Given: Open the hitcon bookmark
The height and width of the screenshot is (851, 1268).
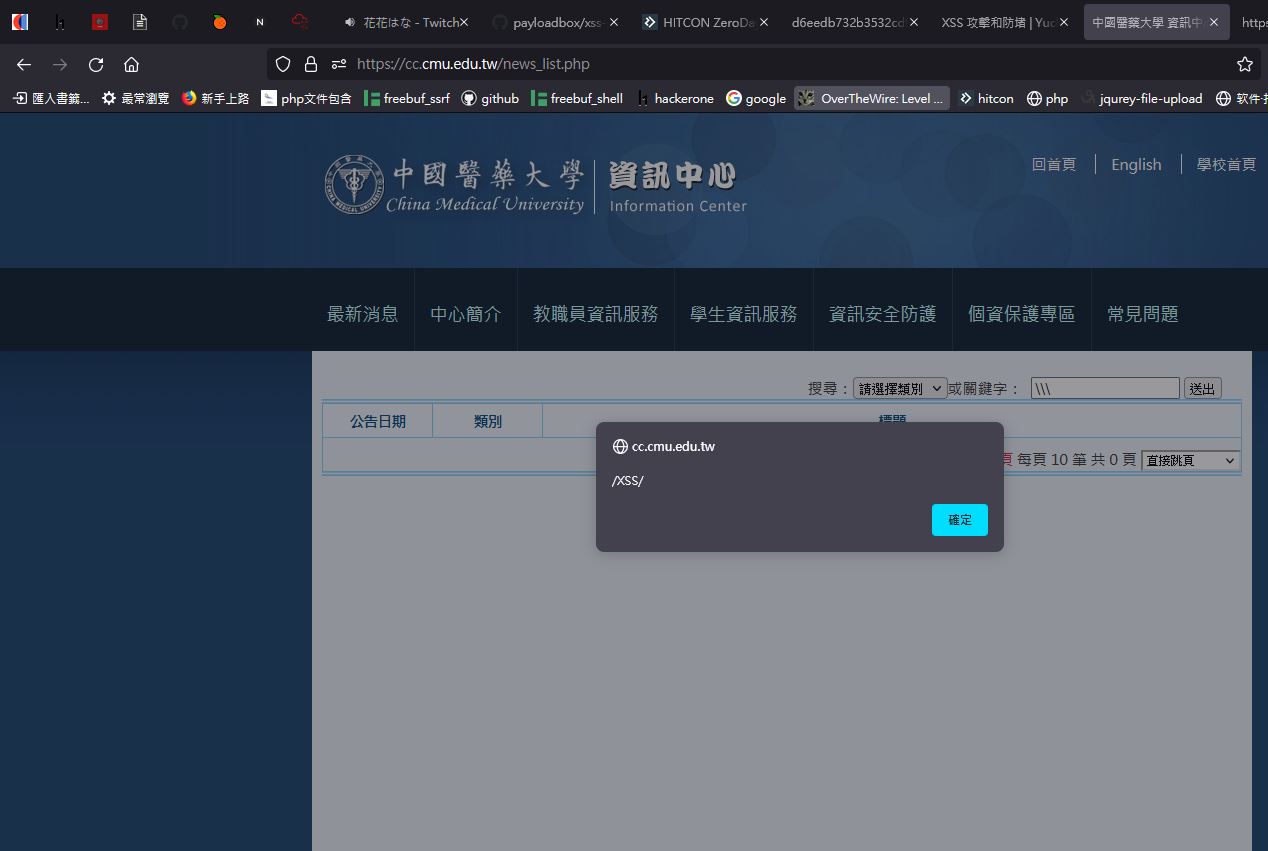Looking at the screenshot, I should (986, 98).
